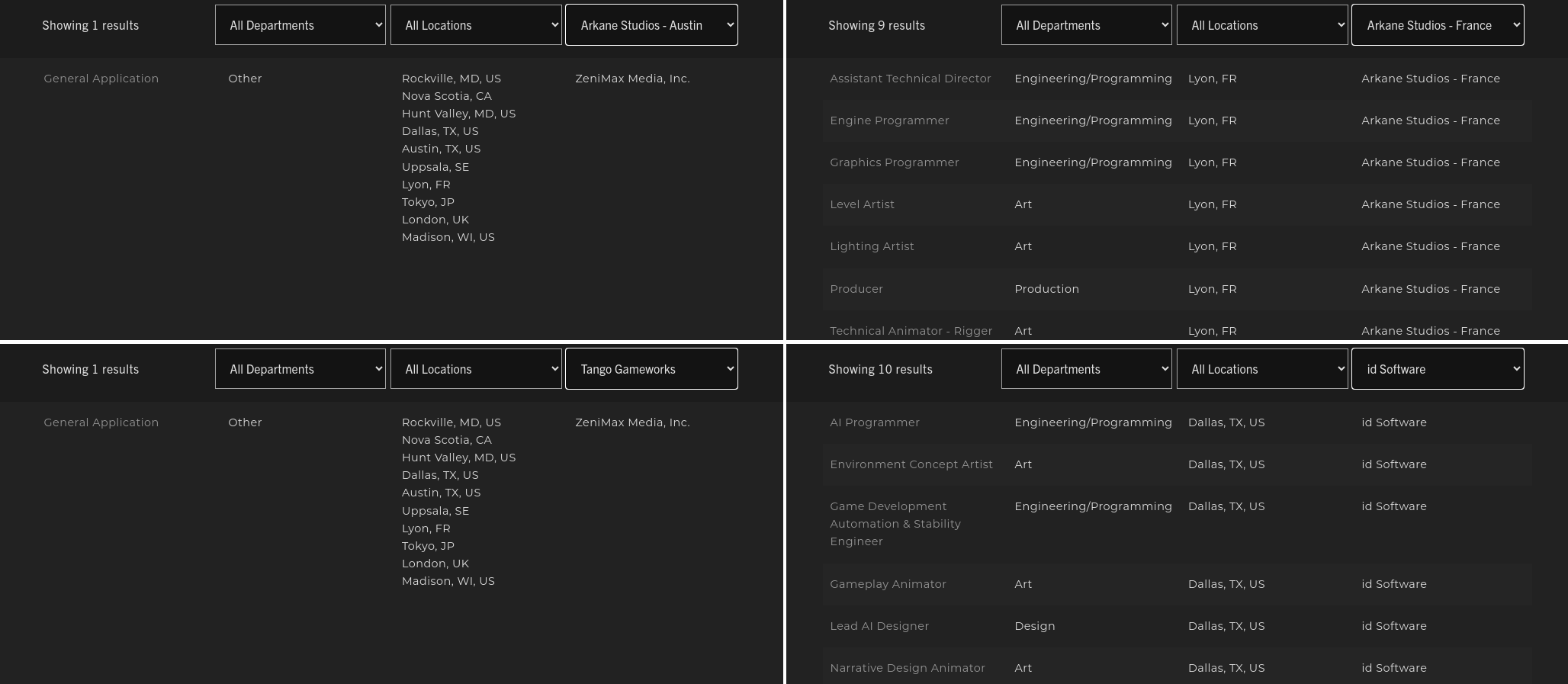This screenshot has width=1568, height=684.
Task: Open the Environment Concept Artist listing
Action: (x=911, y=464)
